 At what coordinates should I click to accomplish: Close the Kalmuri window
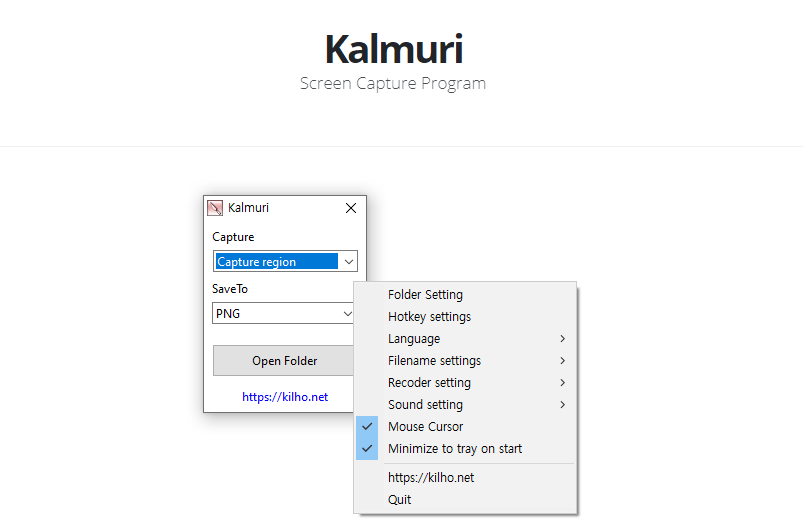351,208
